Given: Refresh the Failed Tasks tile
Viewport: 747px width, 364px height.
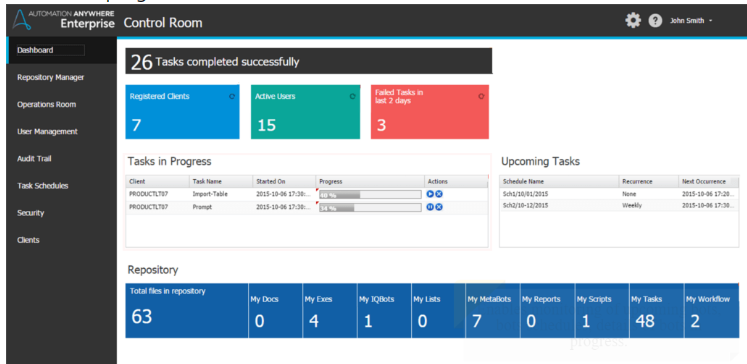Looking at the screenshot, I should pos(481,96).
